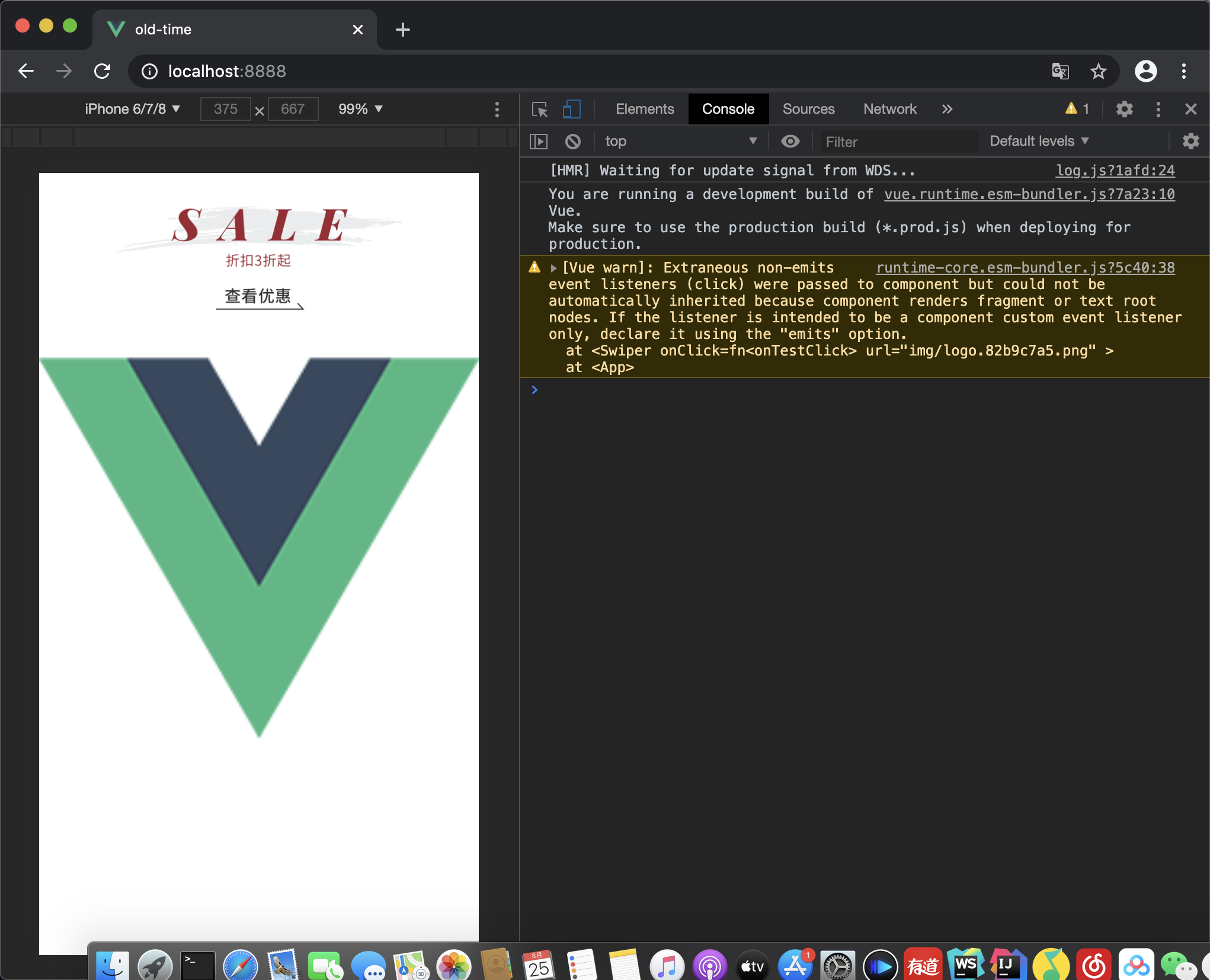Viewport: 1210px width, 980px height.
Task: Edit the viewport height field 667
Action: [293, 109]
